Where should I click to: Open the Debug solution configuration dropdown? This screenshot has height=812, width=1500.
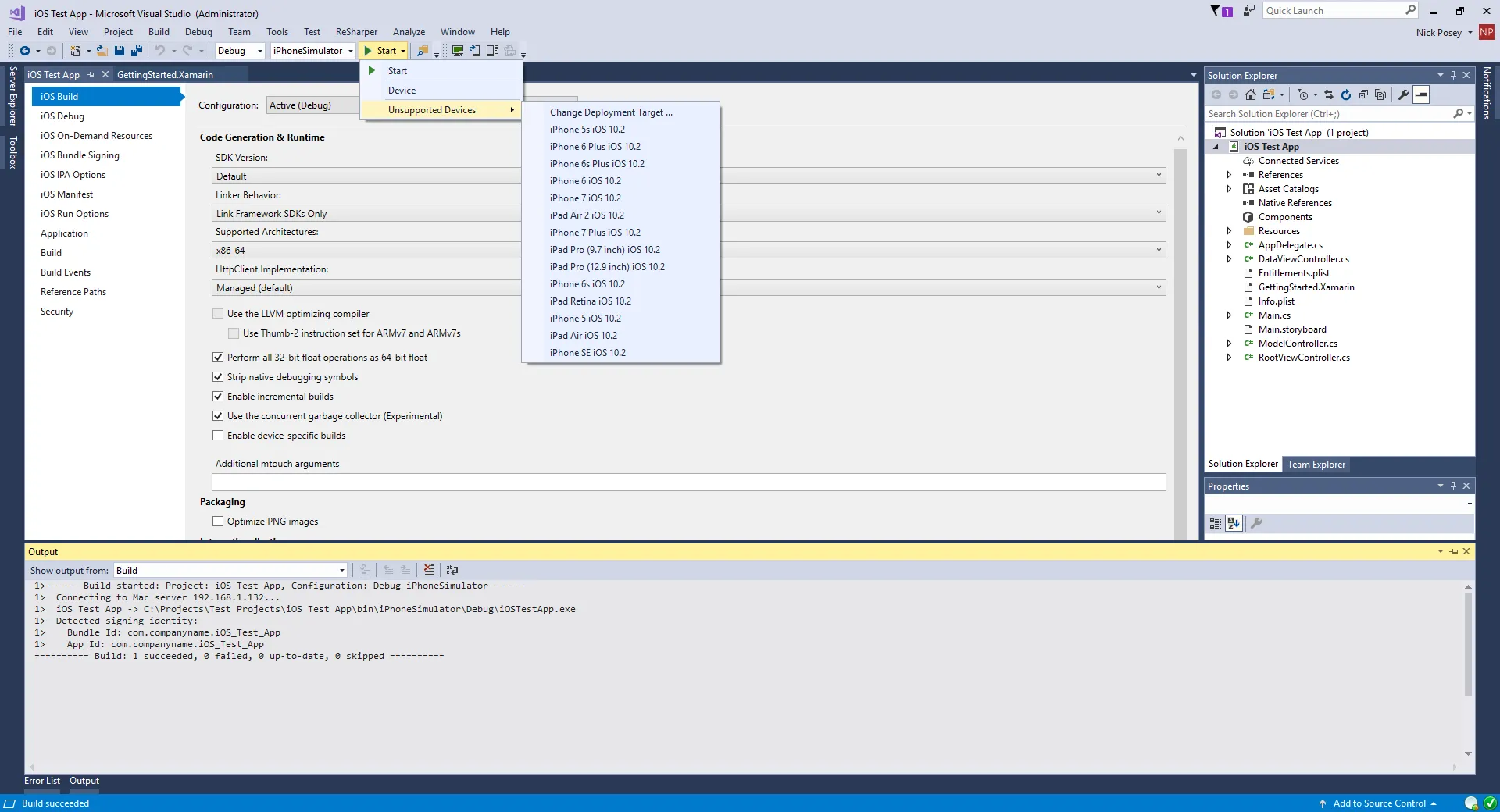point(240,51)
